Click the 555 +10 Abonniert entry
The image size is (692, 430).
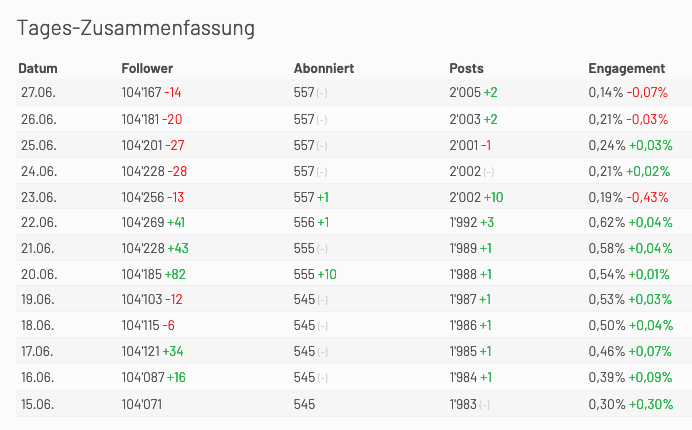pyautogui.click(x=315, y=274)
